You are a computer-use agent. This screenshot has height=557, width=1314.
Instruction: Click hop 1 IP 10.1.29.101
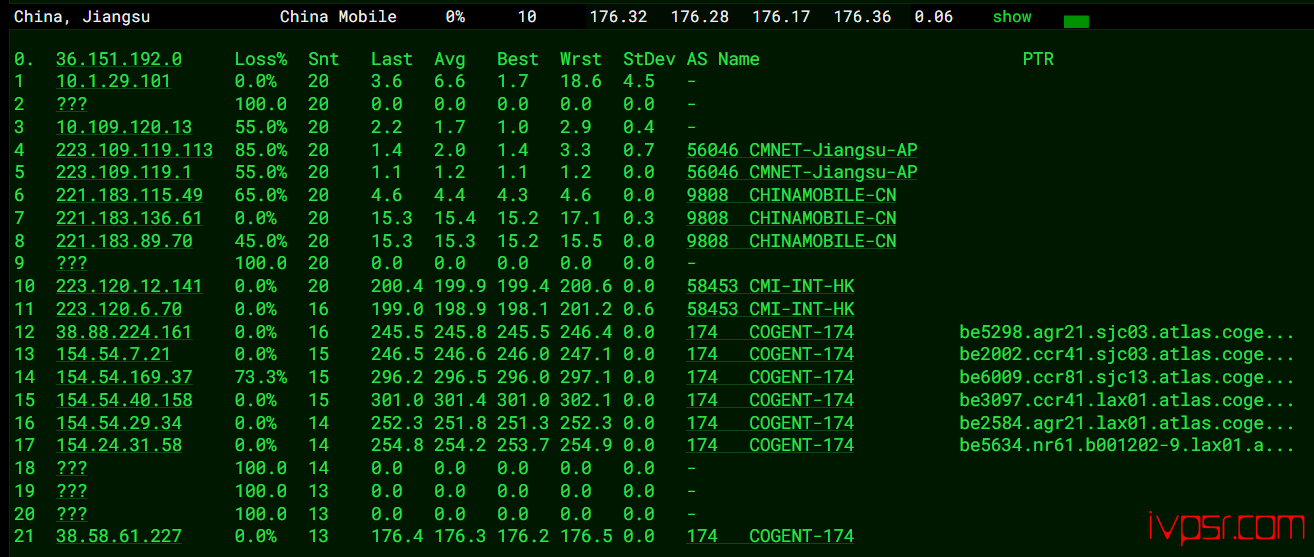(113, 82)
